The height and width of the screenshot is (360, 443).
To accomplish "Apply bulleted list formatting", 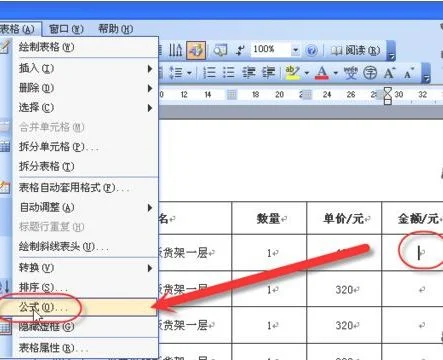I will click(x=228, y=72).
